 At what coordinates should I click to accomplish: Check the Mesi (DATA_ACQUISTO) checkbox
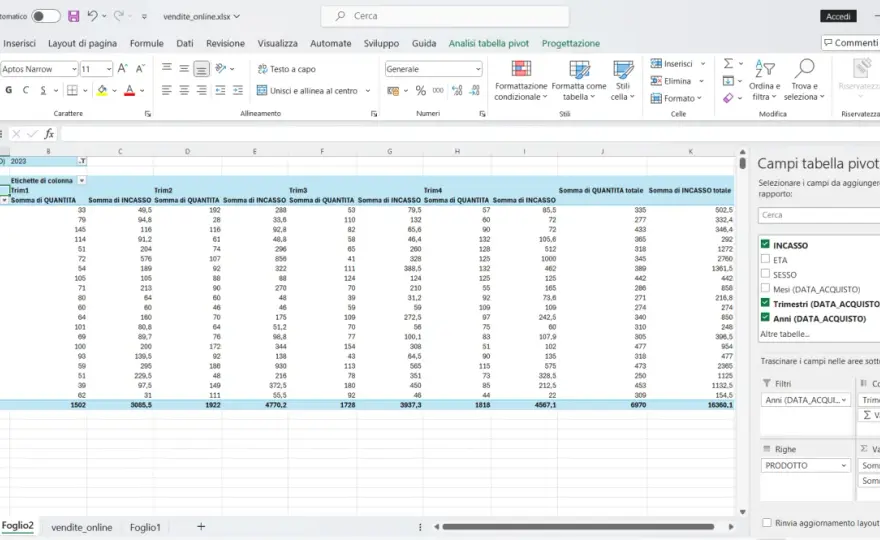(765, 288)
